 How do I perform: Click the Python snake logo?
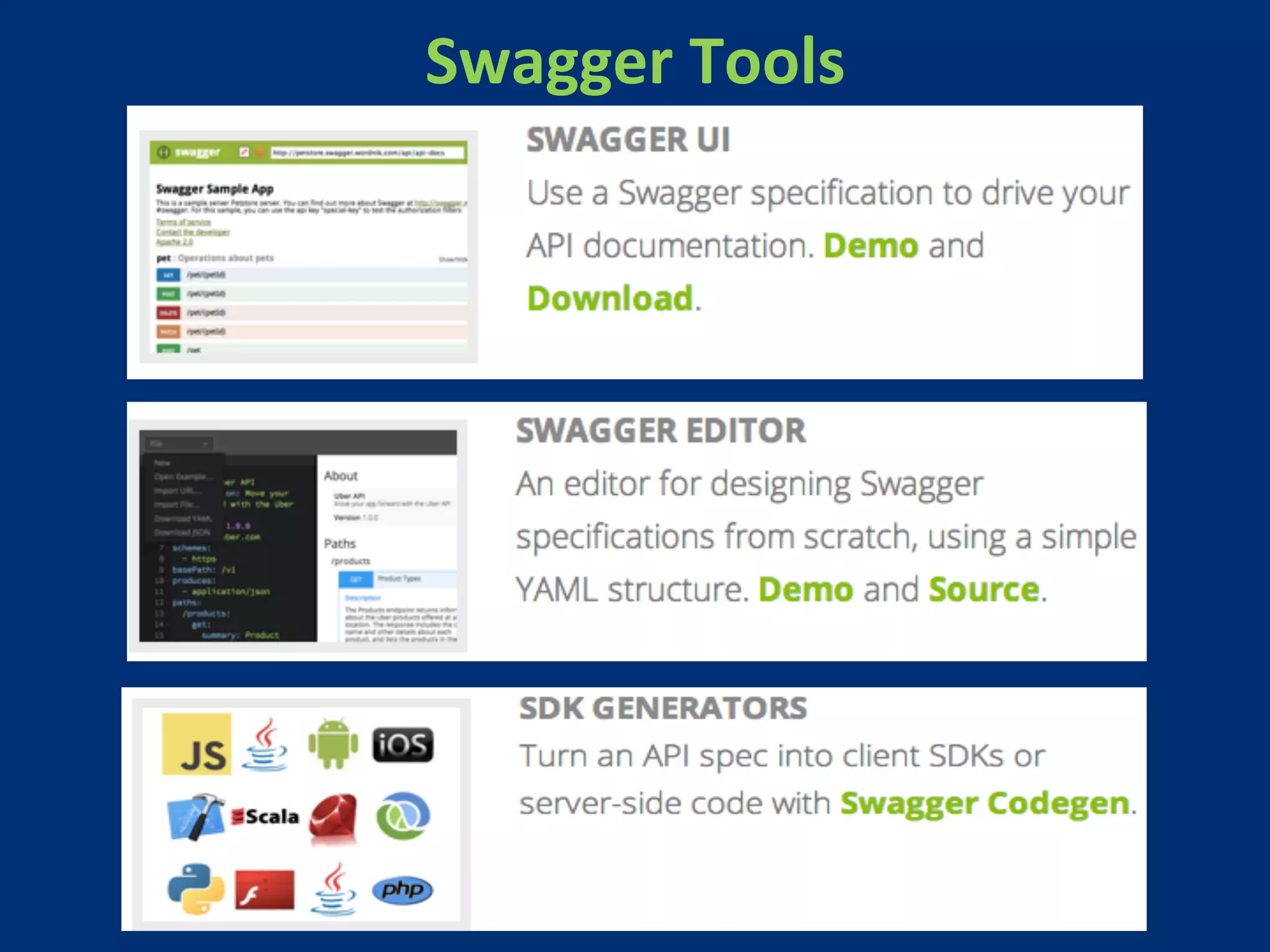pyautogui.click(x=196, y=889)
